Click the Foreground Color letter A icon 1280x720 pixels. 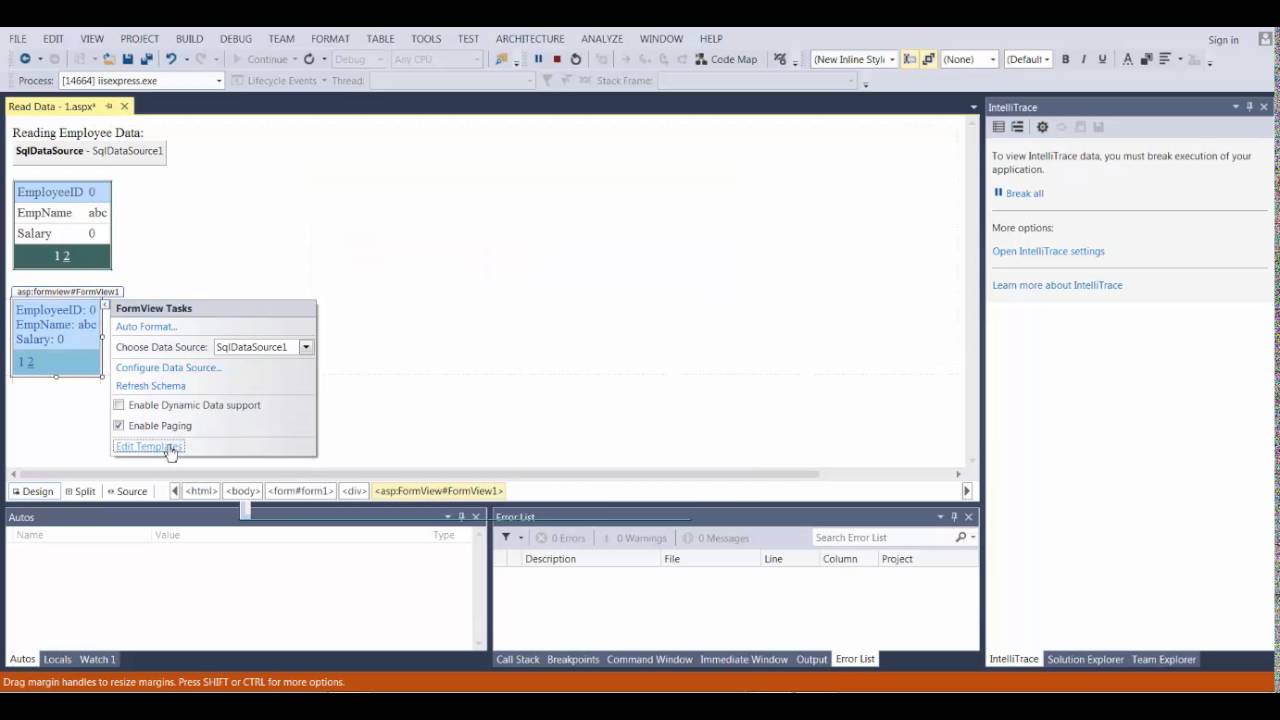(1127, 59)
